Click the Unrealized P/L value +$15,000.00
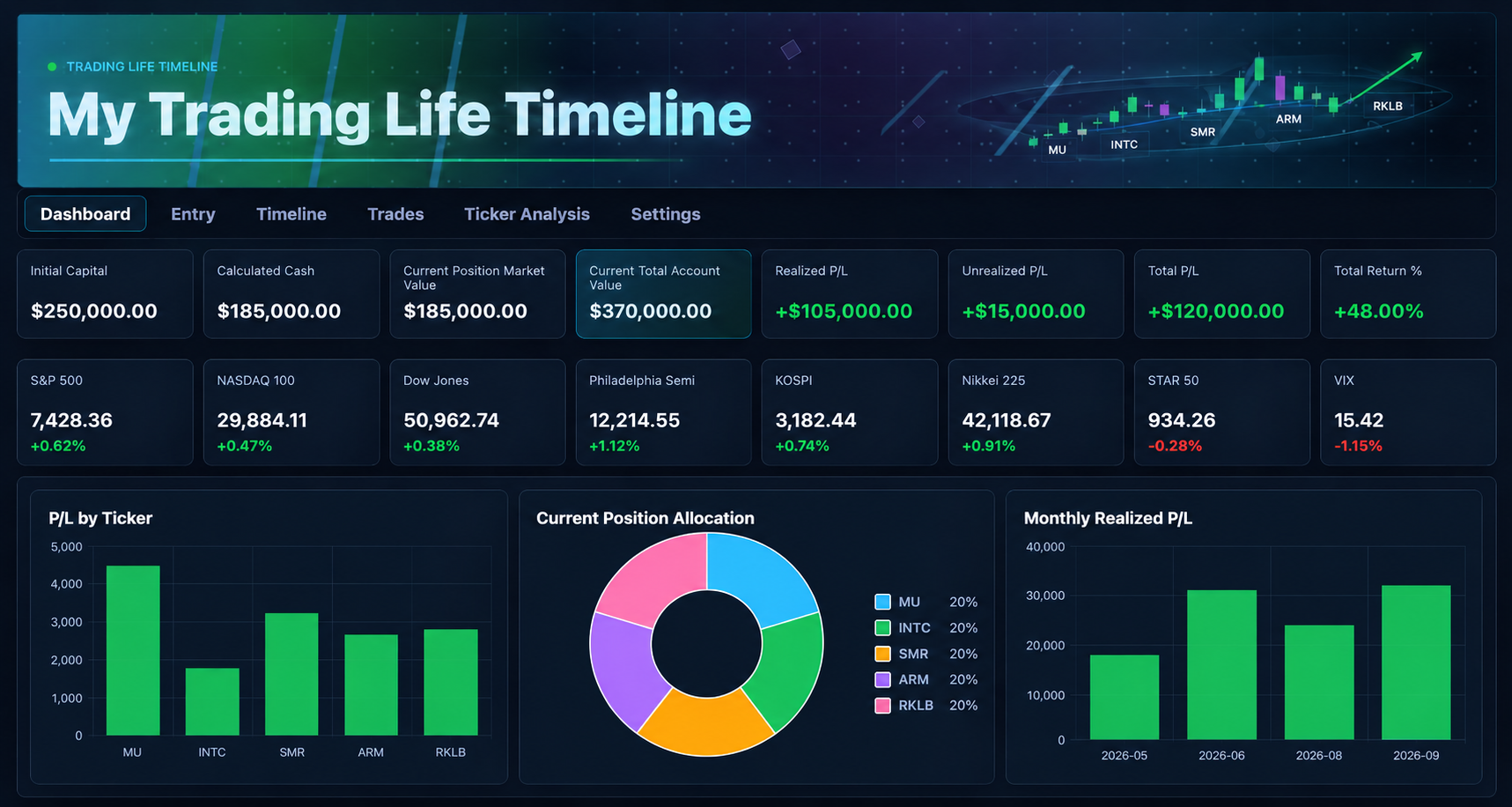1512x807 pixels. (x=1023, y=311)
